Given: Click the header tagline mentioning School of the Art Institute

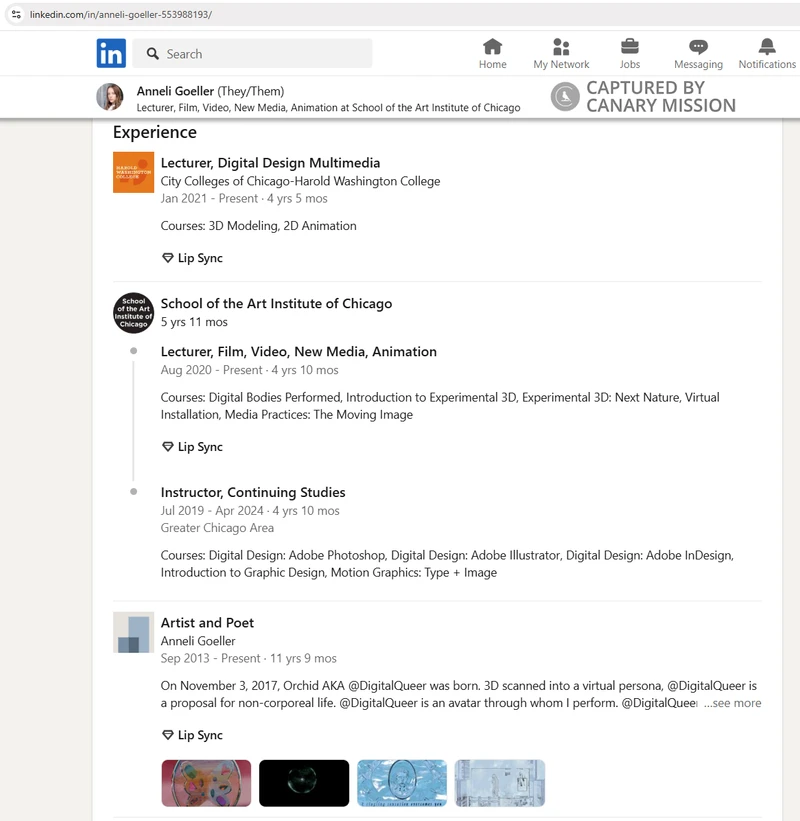Looking at the screenshot, I should pos(328,107).
